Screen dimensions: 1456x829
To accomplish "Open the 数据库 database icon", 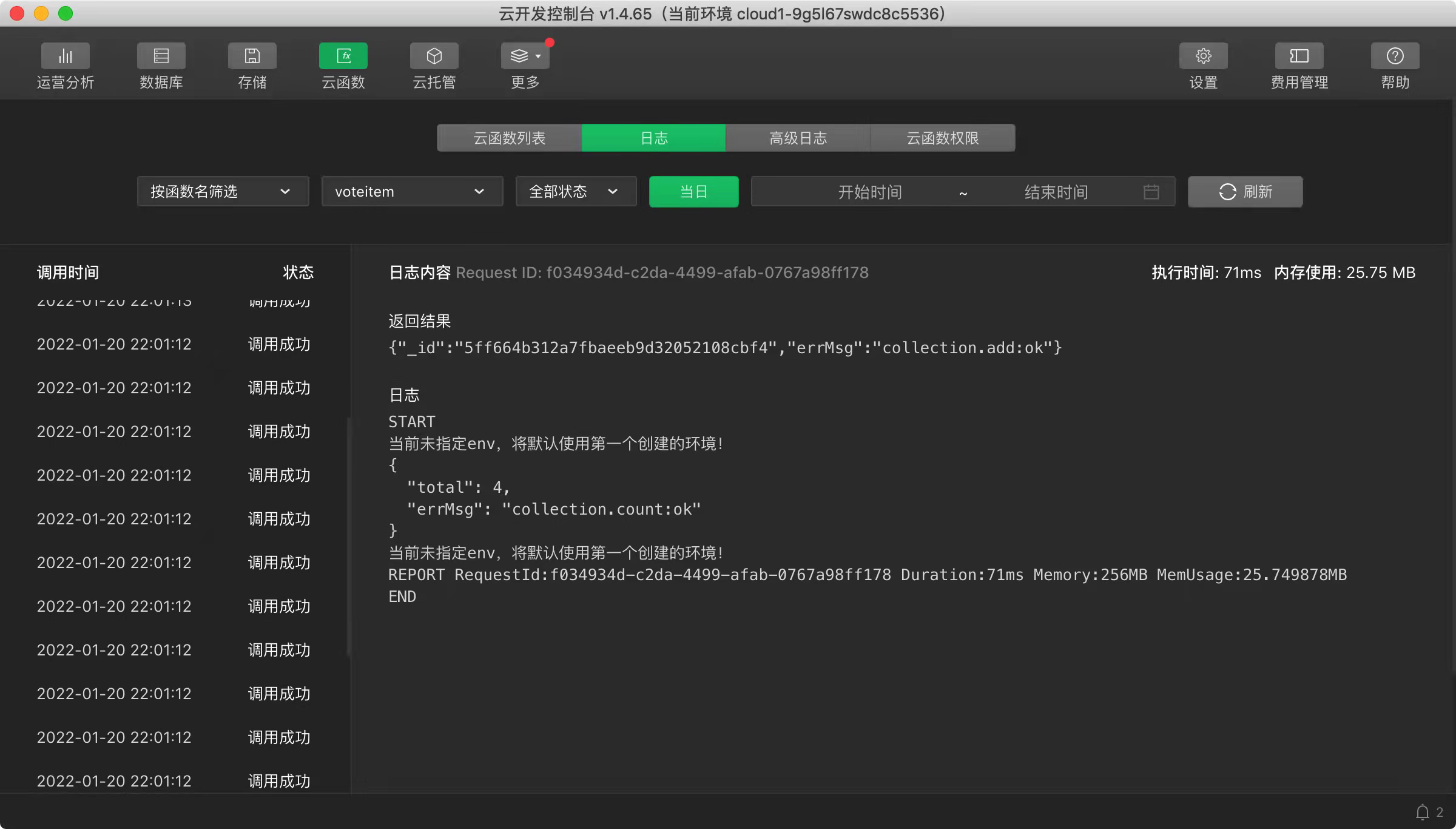I will click(161, 56).
